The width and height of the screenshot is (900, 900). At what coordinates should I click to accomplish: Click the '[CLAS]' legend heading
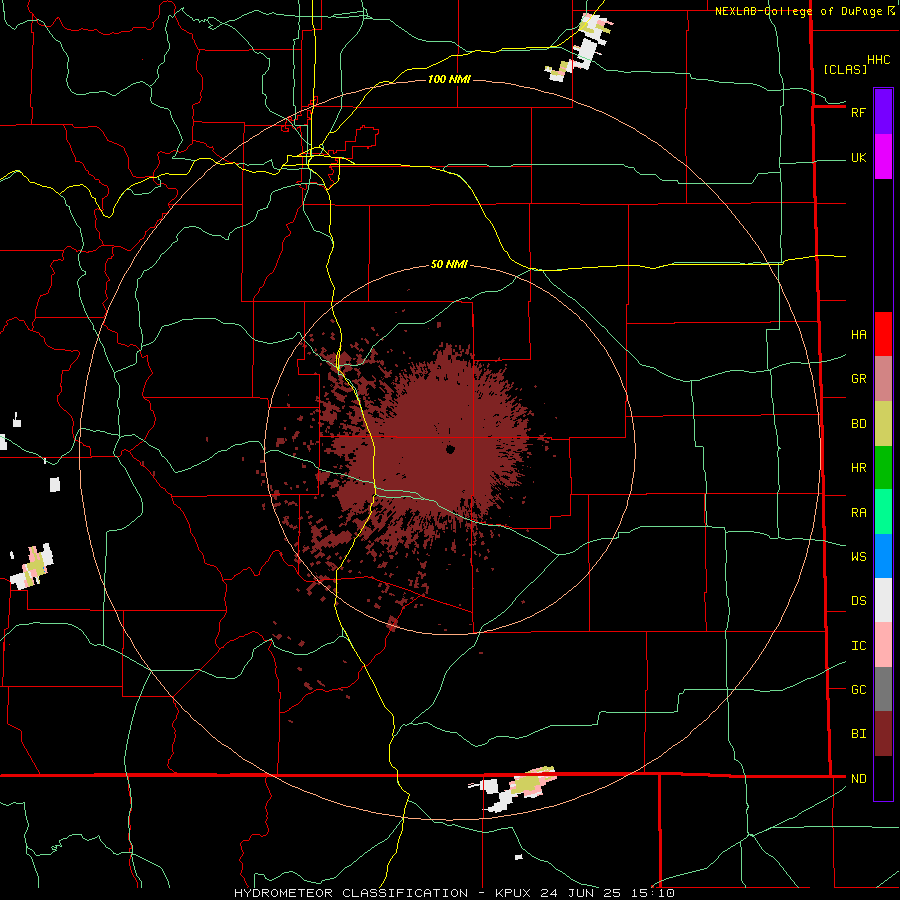(x=844, y=70)
